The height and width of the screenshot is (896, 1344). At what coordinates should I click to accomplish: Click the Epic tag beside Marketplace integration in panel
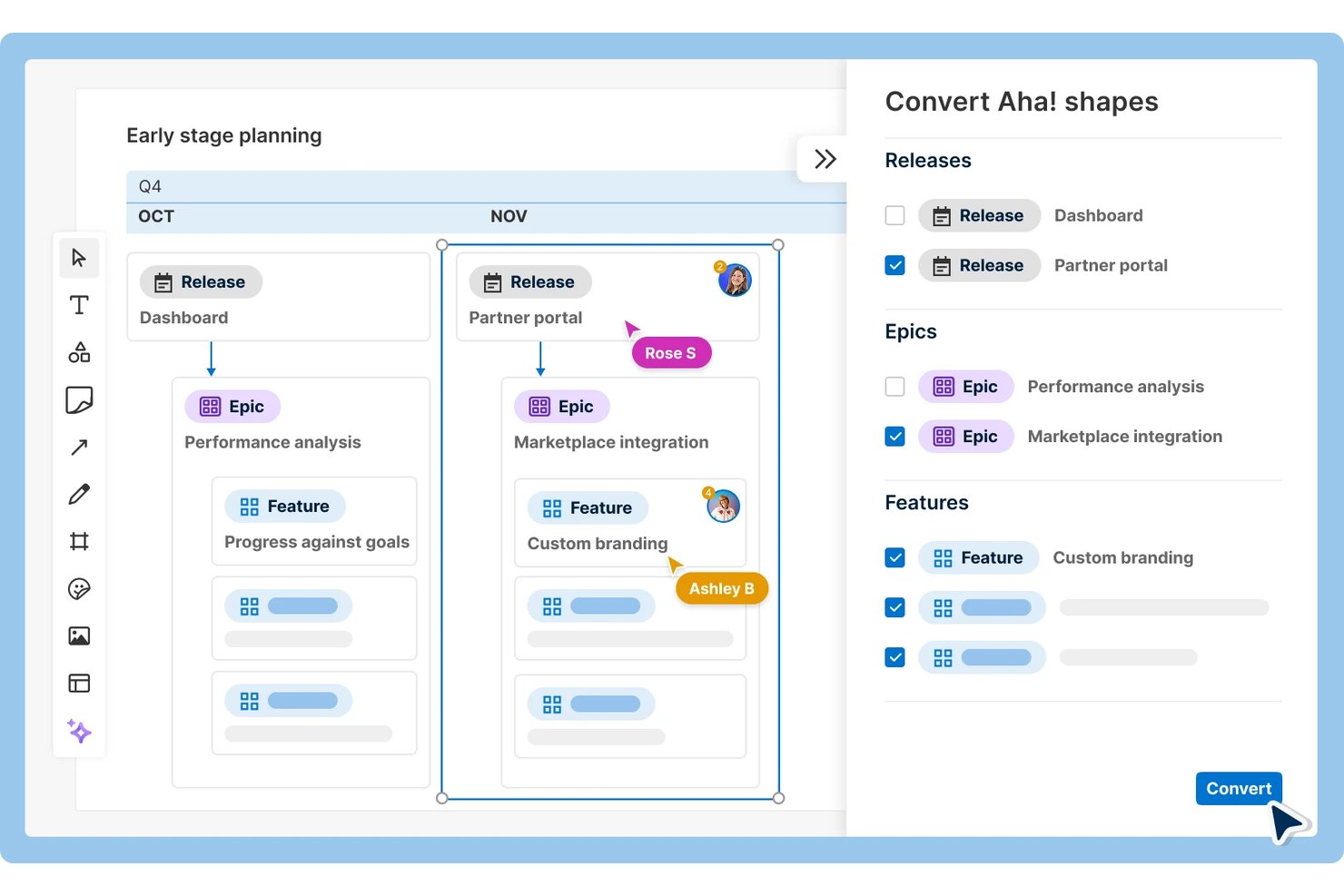pyautogui.click(x=965, y=437)
